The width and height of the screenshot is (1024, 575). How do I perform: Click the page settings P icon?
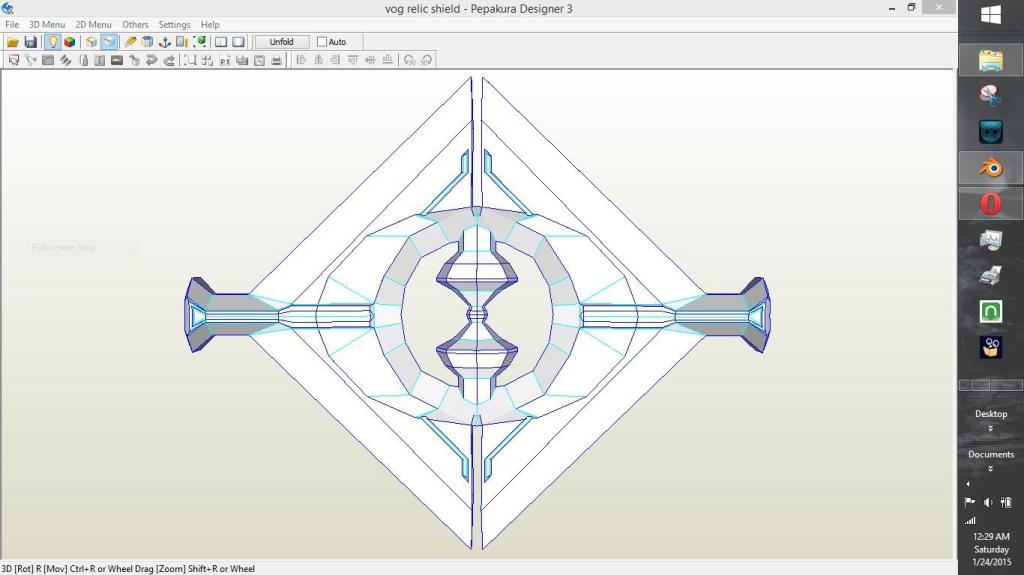pyautogui.click(x=225, y=60)
